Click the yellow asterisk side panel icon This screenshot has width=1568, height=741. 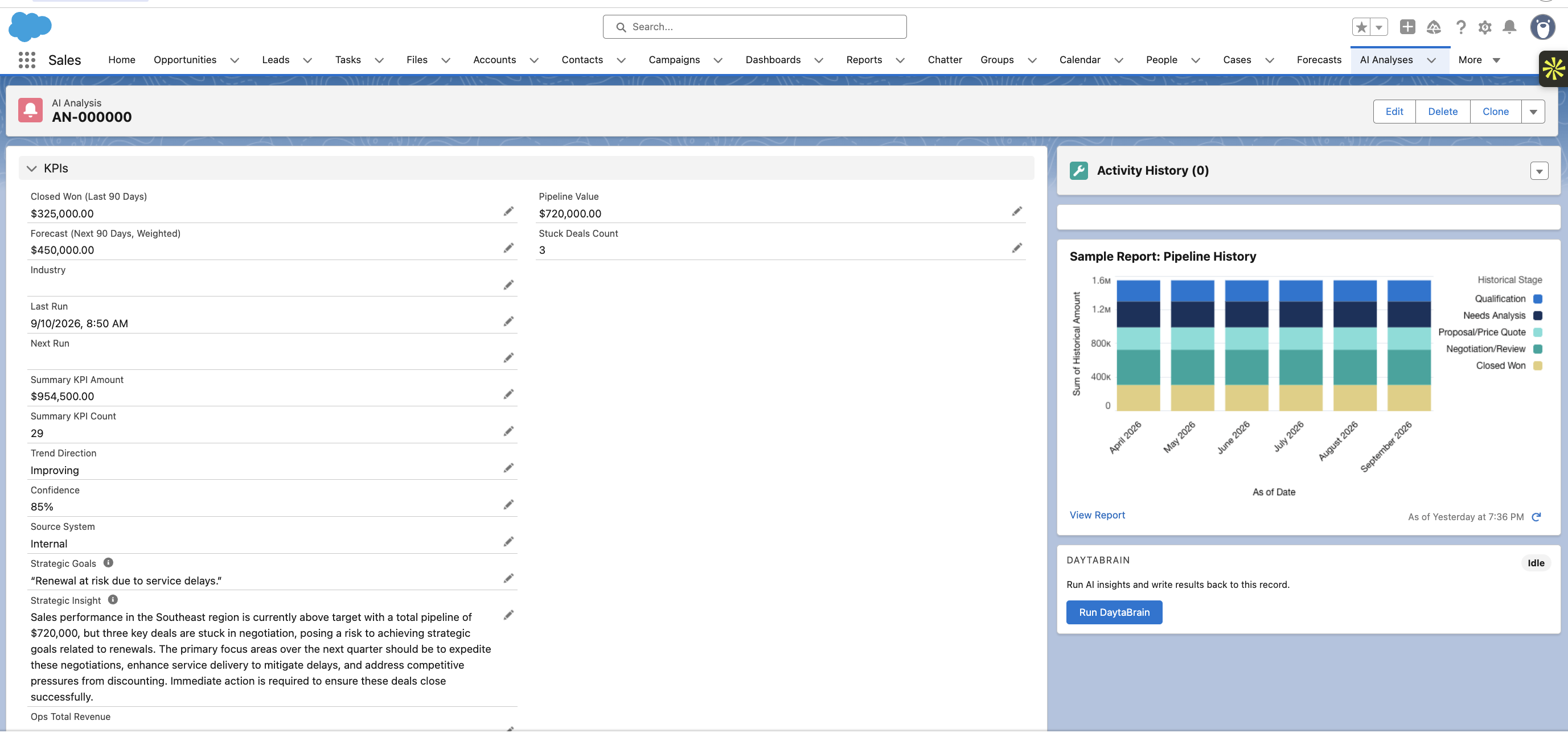tap(1553, 69)
